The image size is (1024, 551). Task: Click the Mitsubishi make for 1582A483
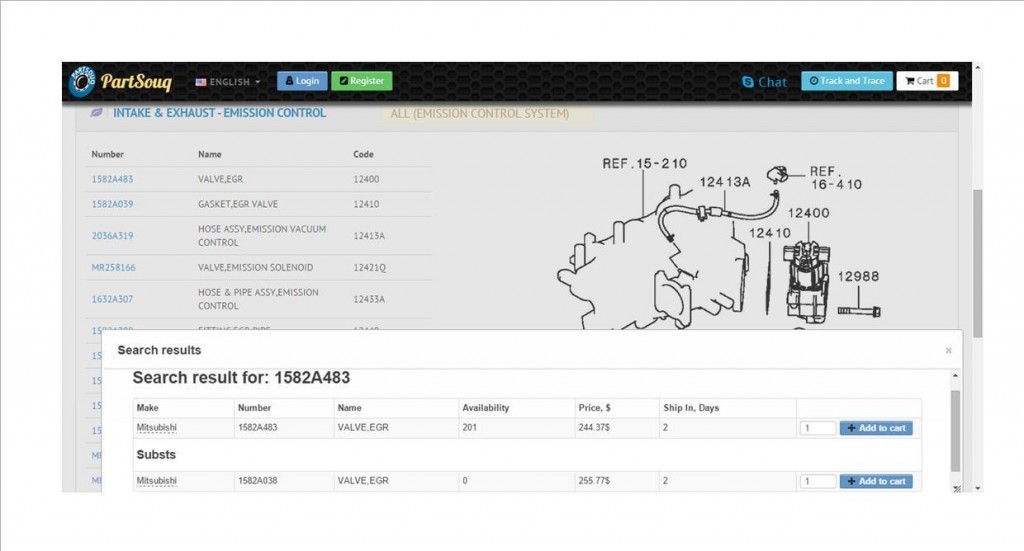coord(156,428)
